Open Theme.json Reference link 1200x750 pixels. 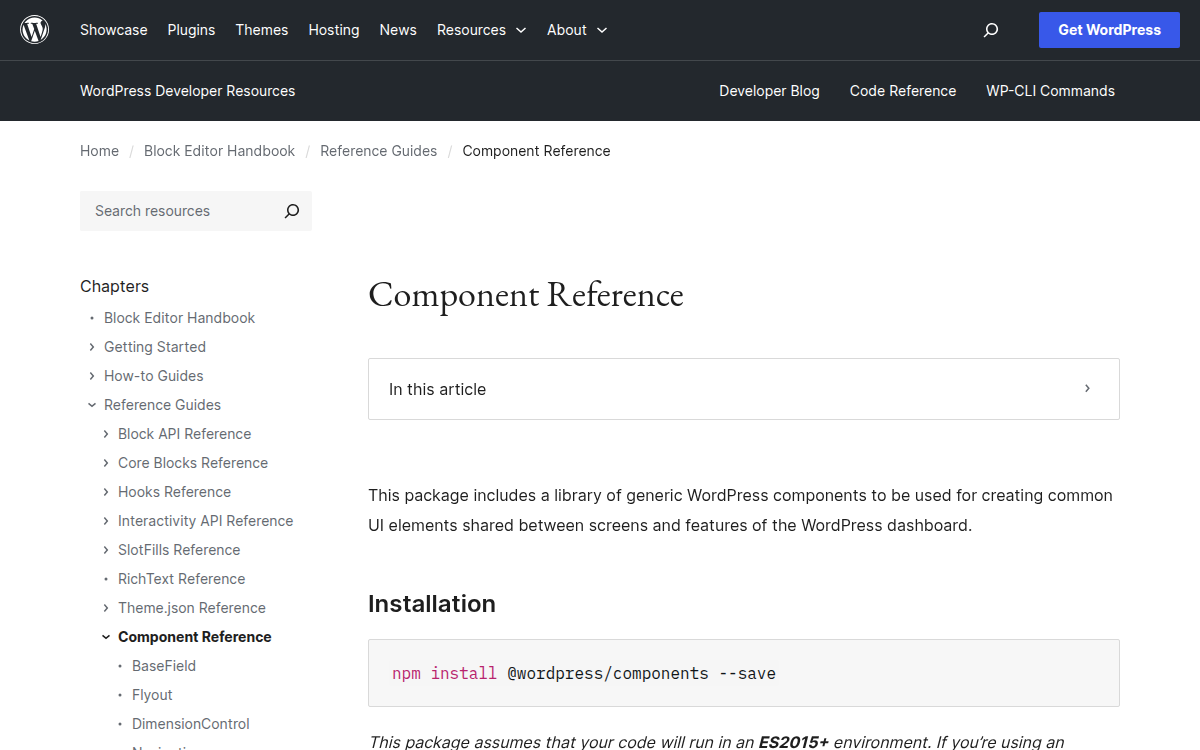pyautogui.click(x=192, y=608)
